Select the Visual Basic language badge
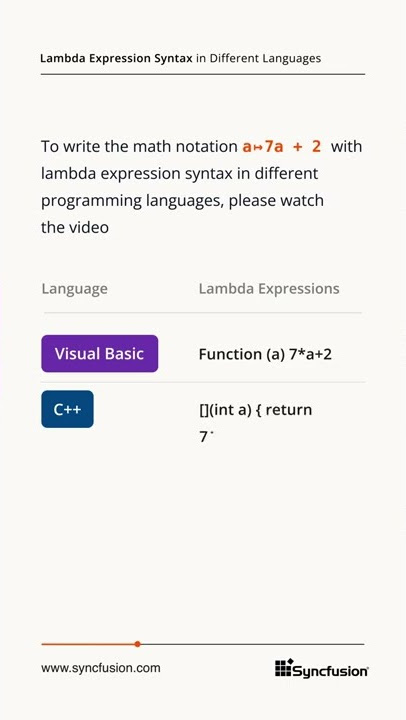 click(100, 354)
